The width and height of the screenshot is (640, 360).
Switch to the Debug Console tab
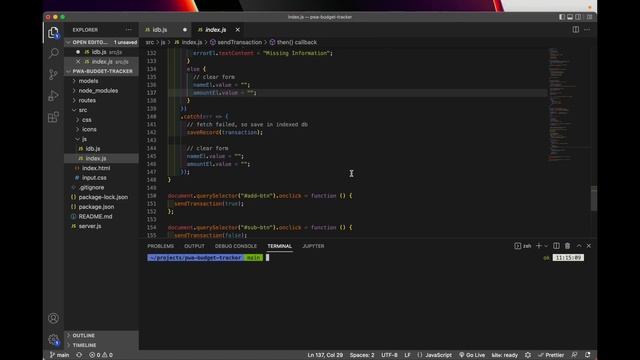click(x=236, y=246)
